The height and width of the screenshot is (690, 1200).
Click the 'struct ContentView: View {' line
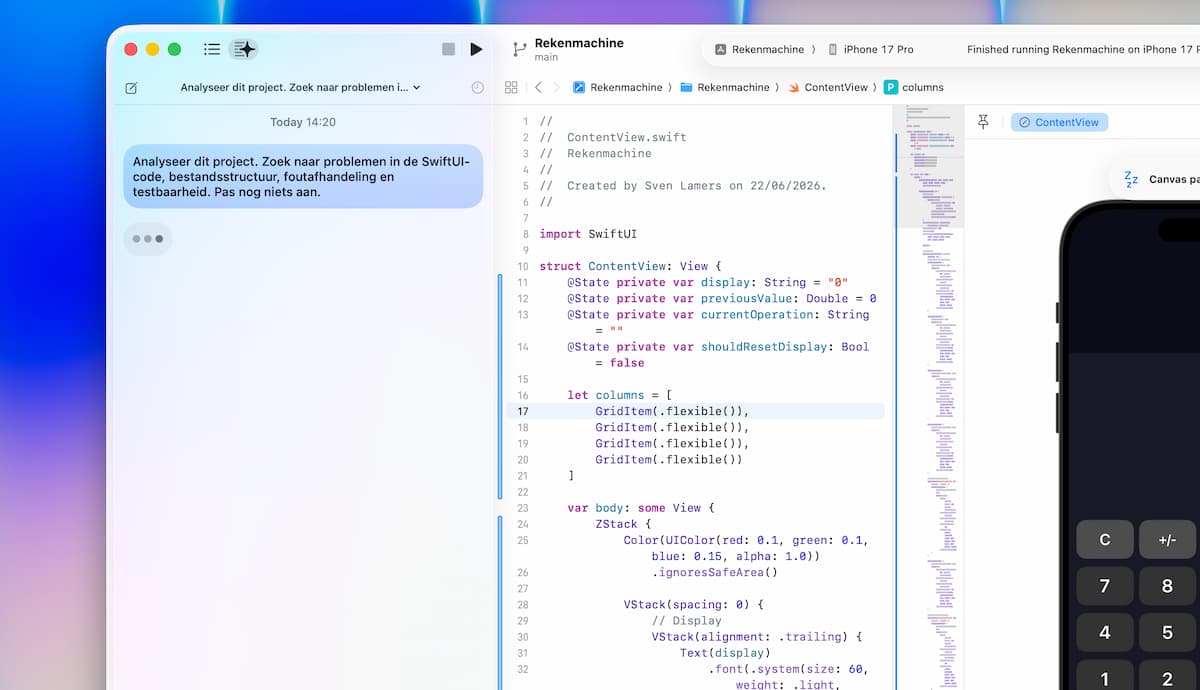pyautogui.click(x=630, y=266)
